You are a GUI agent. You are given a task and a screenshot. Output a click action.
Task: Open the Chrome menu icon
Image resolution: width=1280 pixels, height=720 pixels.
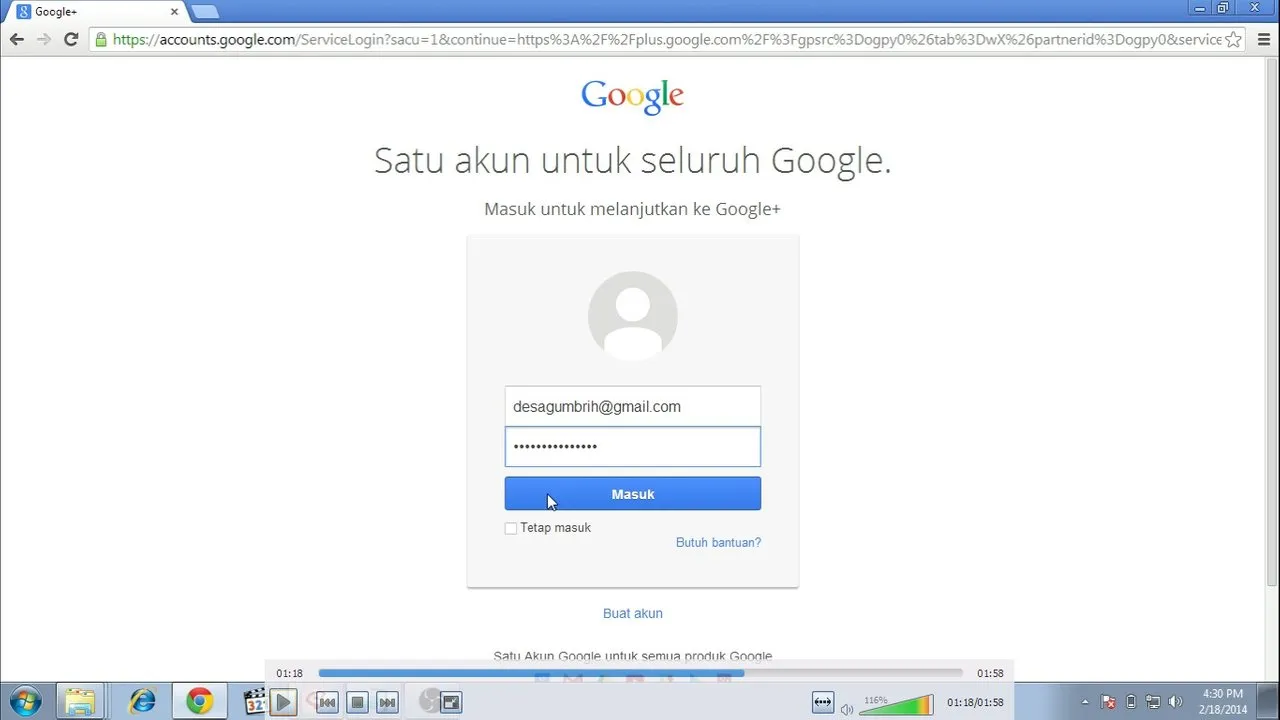pos(1262,40)
